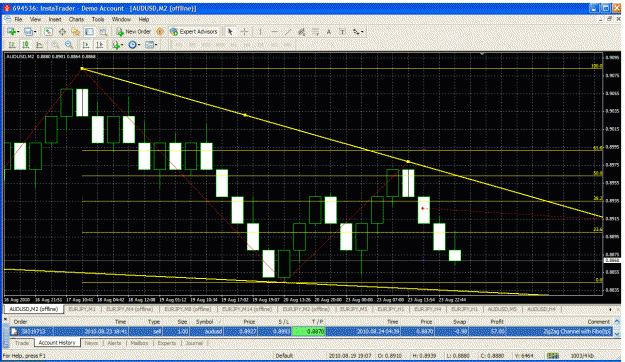Open the Charts menu
Image resolution: width=625 pixels, height=362 pixels.
pos(76,19)
